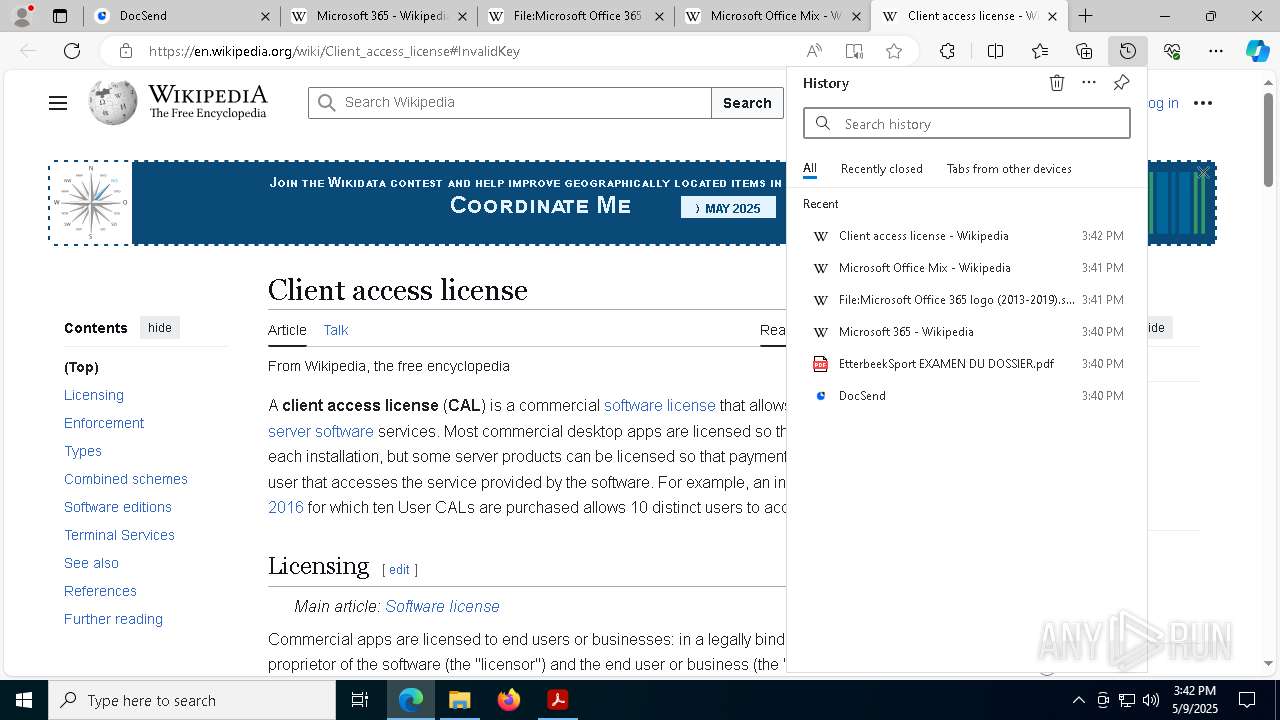The image size is (1280, 720).
Task: Open Adobe Acrobat from the taskbar
Action: (558, 700)
